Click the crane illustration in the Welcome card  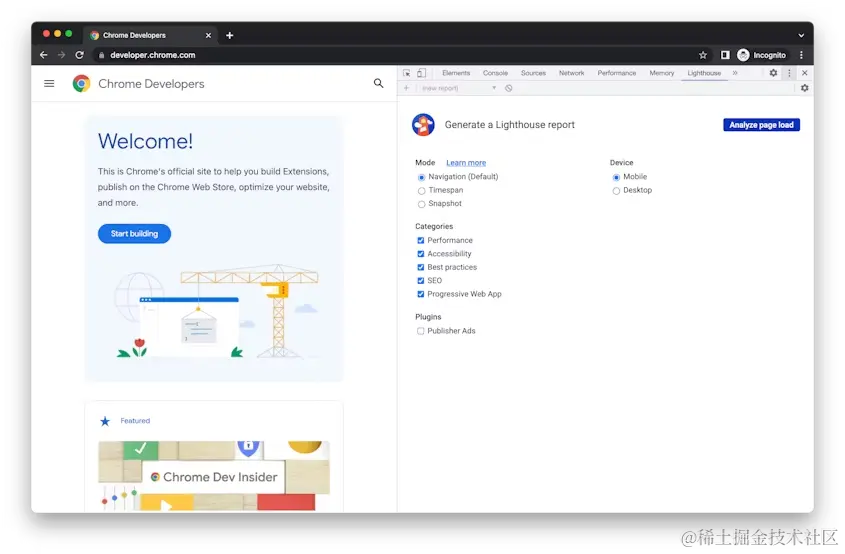216,311
